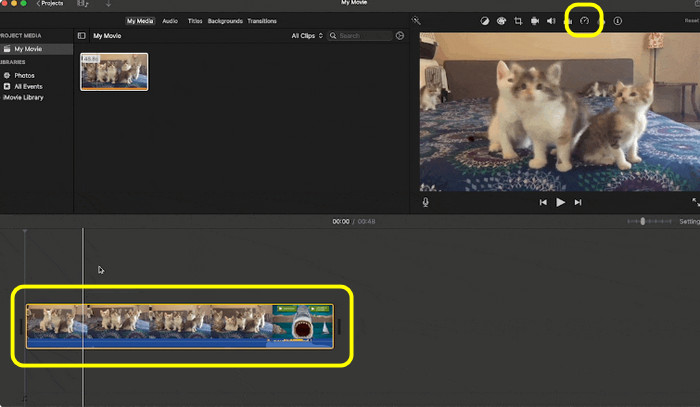700x407 pixels.
Task: Open the clip Info inspector icon
Action: tap(617, 21)
